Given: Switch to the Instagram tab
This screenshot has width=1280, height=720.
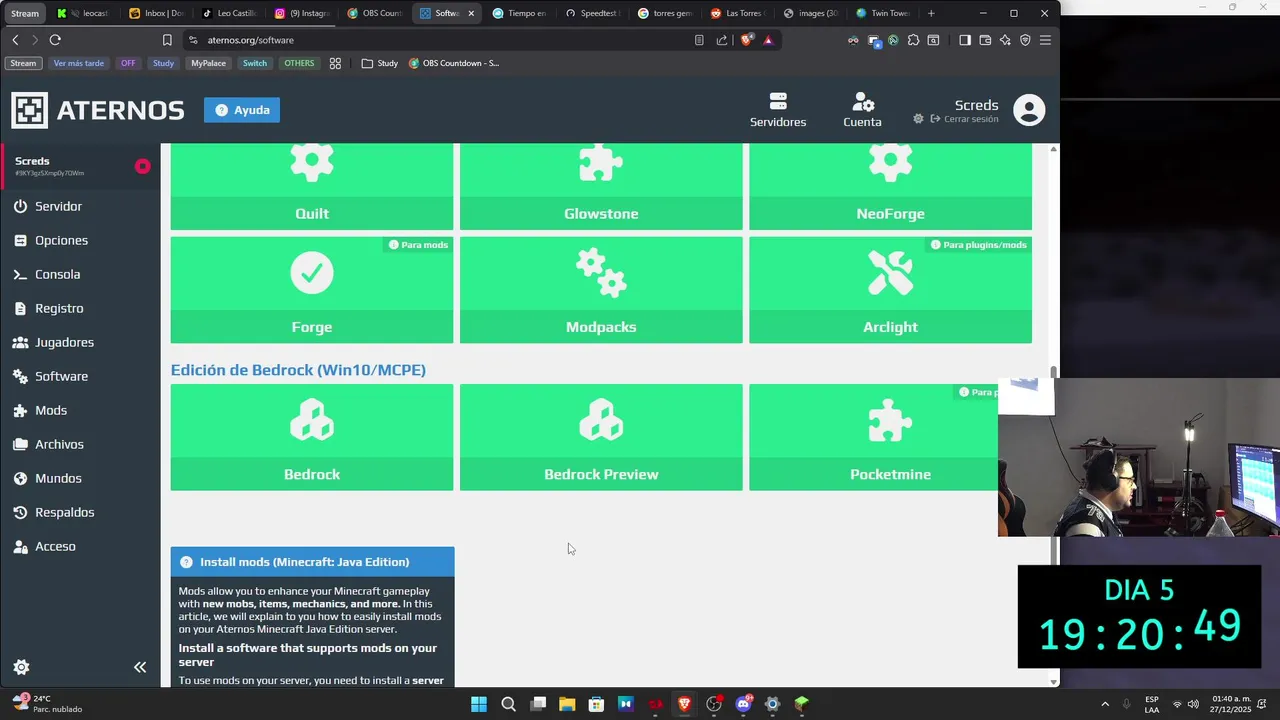Looking at the screenshot, I should click(301, 13).
